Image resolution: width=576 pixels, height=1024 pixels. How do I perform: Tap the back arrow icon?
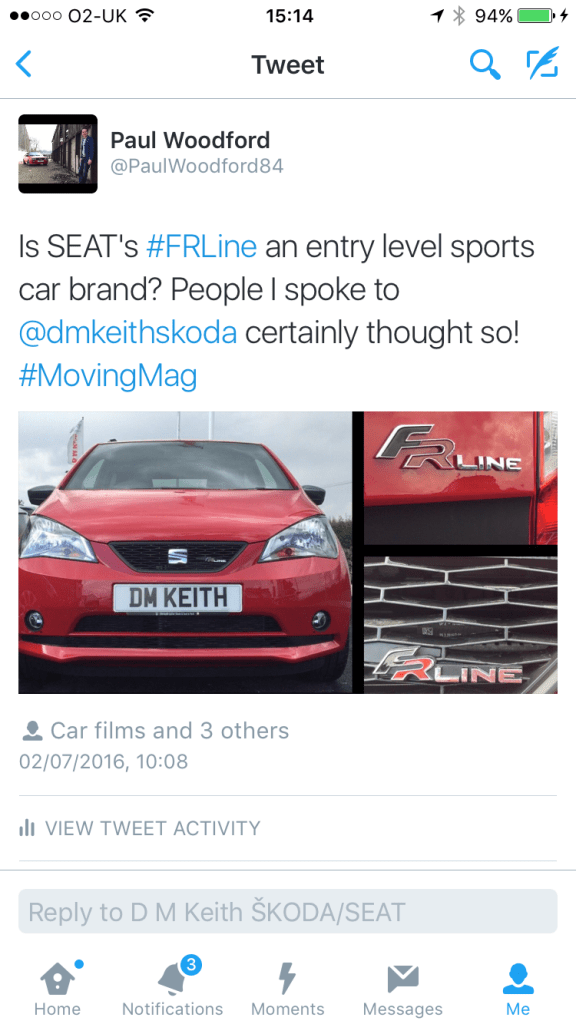[24, 65]
